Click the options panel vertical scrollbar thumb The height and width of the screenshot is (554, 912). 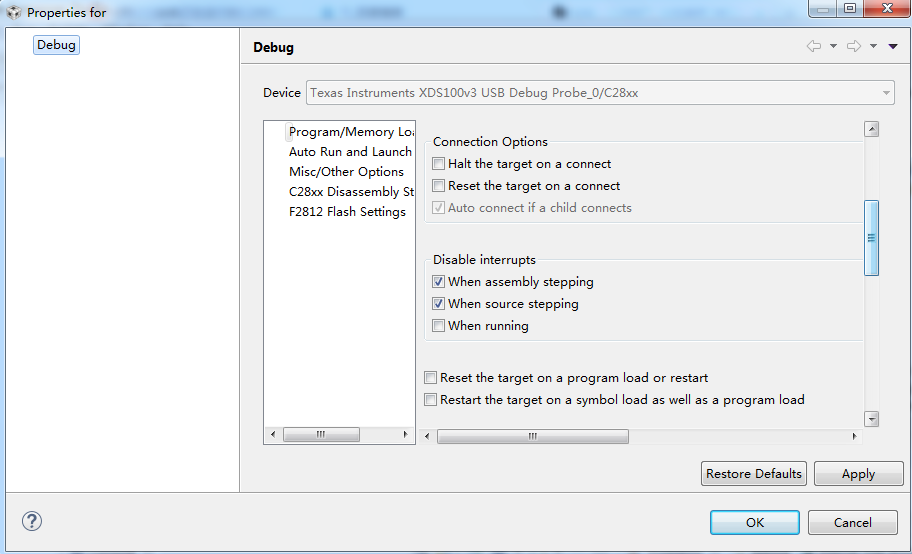(x=871, y=238)
